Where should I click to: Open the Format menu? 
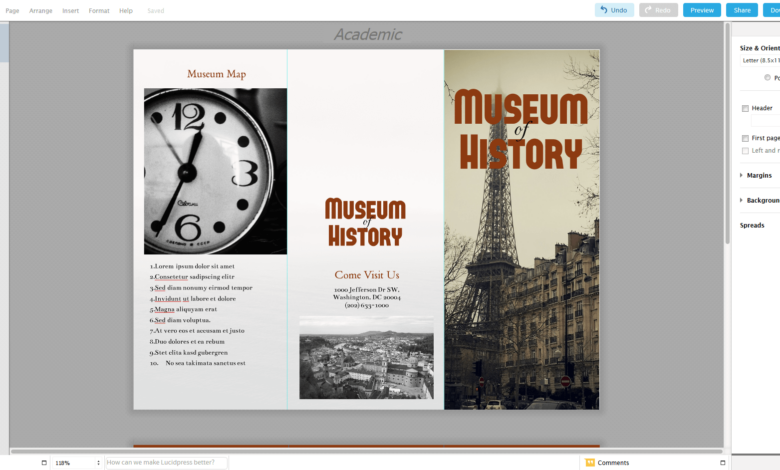pos(99,10)
